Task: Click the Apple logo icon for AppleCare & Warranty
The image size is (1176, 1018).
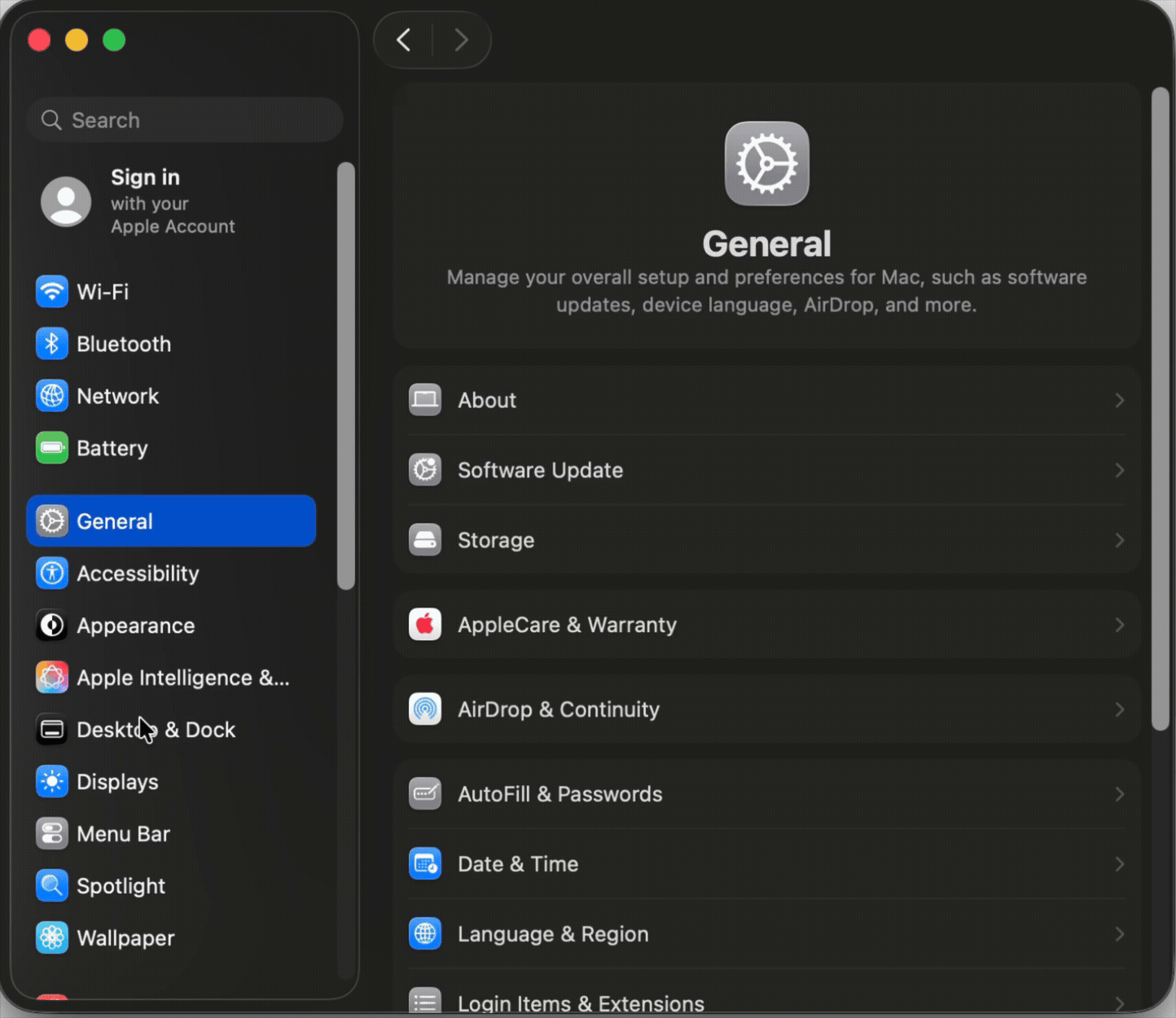Action: (x=425, y=625)
